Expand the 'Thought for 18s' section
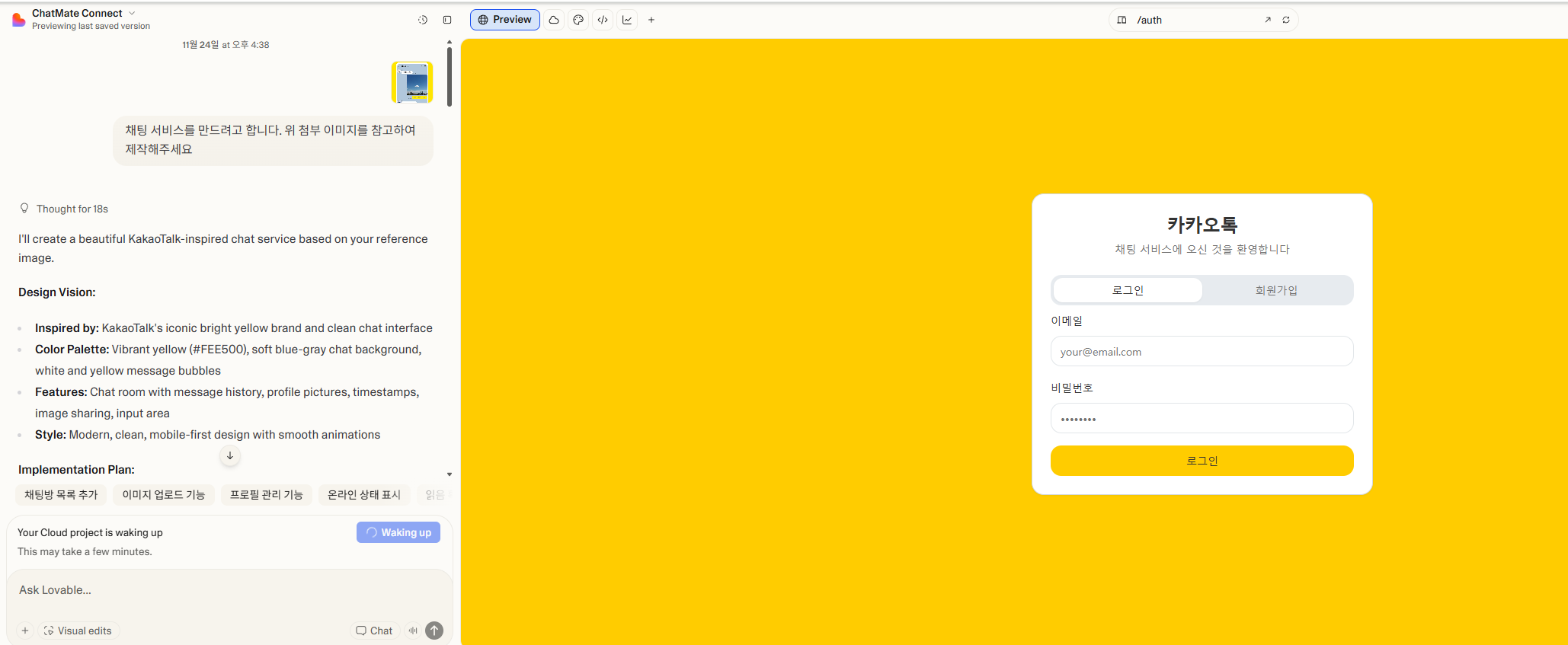 point(72,209)
